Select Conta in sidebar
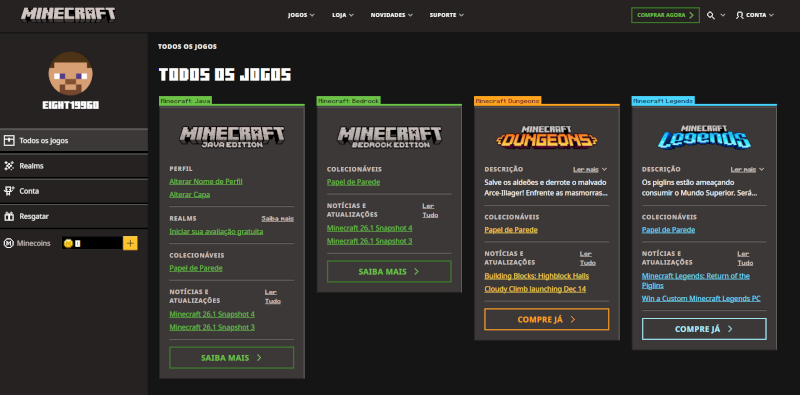This screenshot has height=395, width=800. point(74,191)
